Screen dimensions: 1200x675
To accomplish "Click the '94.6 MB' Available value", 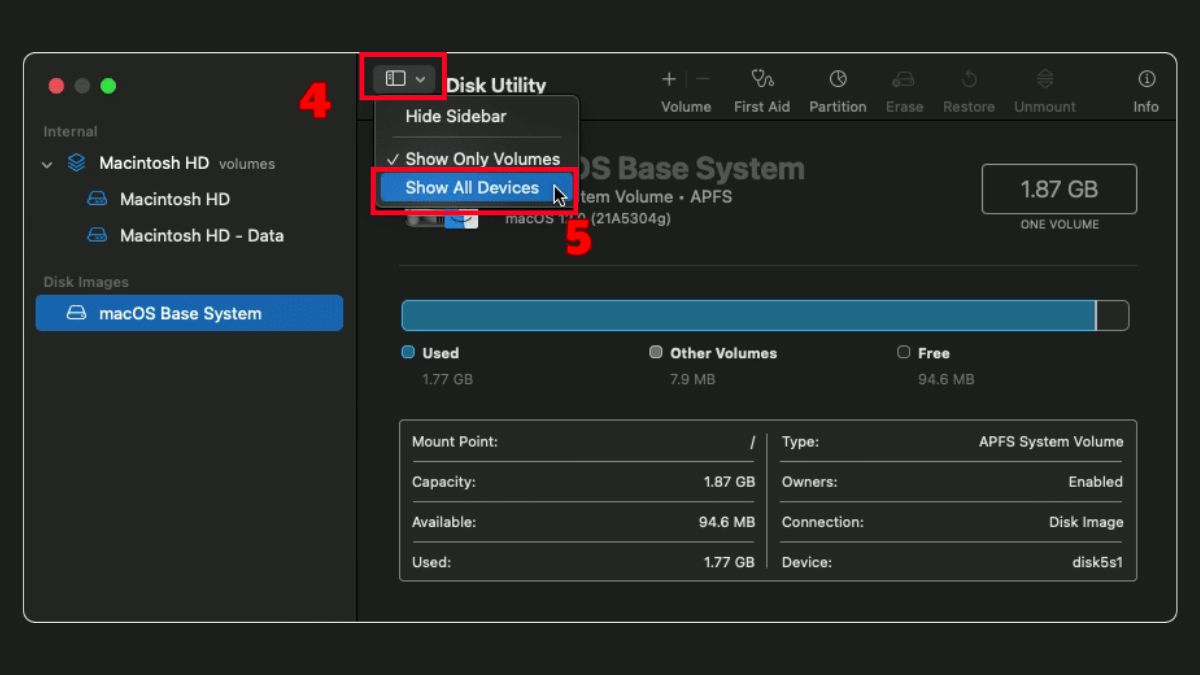I will (726, 522).
